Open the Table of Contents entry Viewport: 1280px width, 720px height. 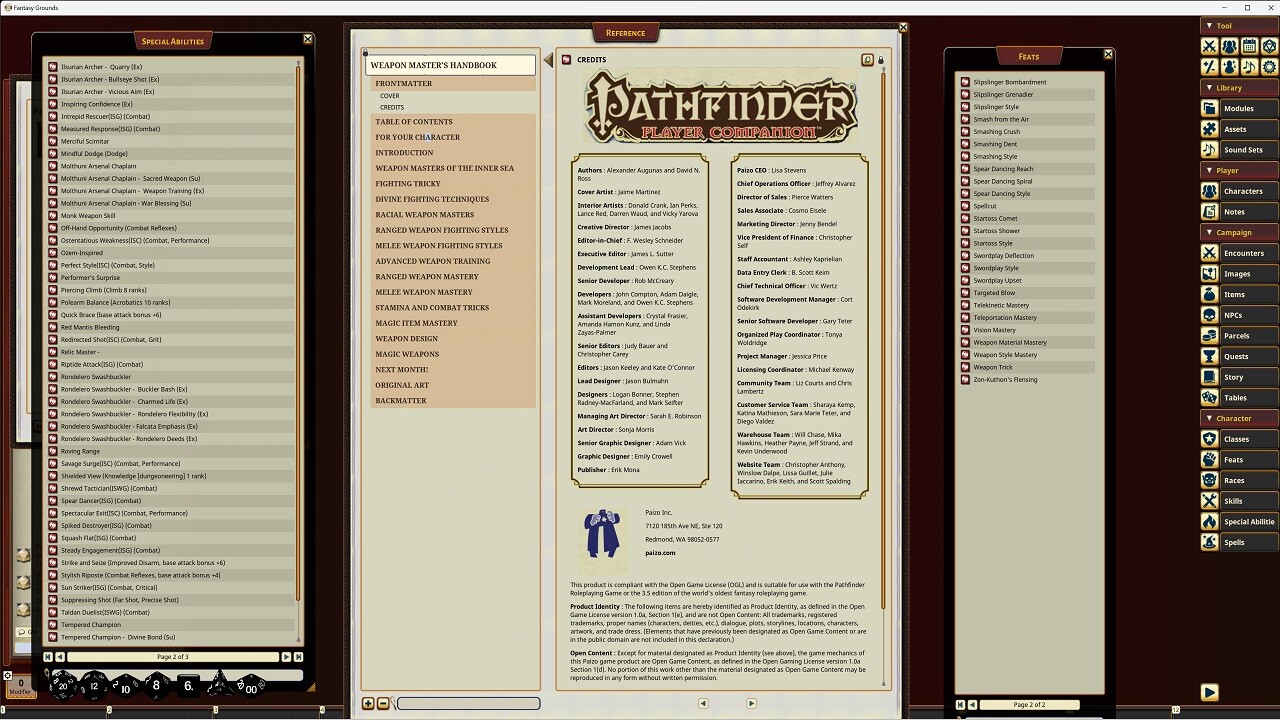(413, 121)
